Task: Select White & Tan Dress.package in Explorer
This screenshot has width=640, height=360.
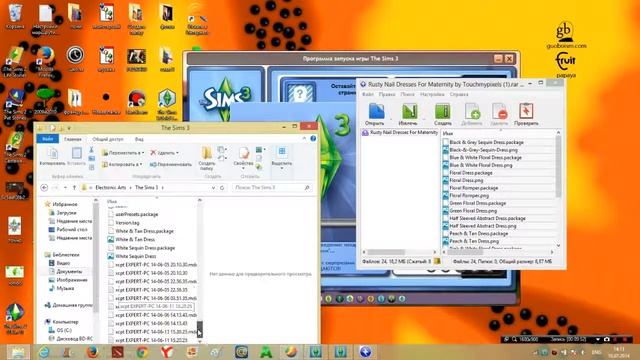Action: [144, 231]
